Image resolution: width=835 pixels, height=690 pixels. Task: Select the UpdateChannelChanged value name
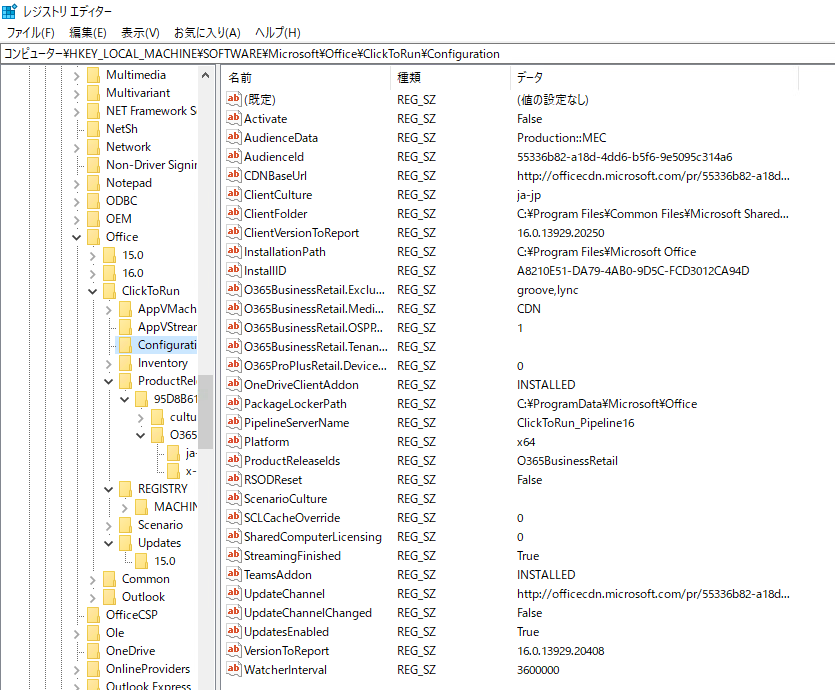308,612
